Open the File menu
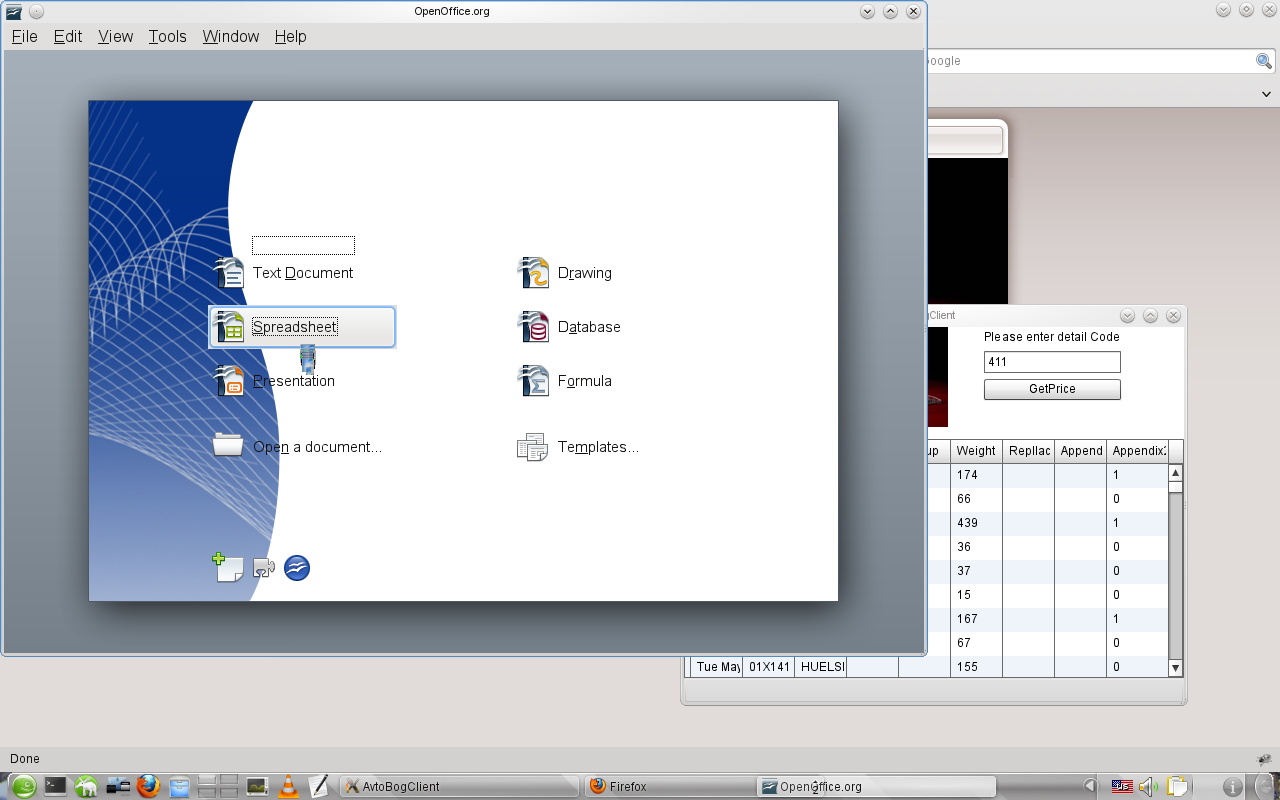The height and width of the screenshot is (800, 1280). (24, 36)
